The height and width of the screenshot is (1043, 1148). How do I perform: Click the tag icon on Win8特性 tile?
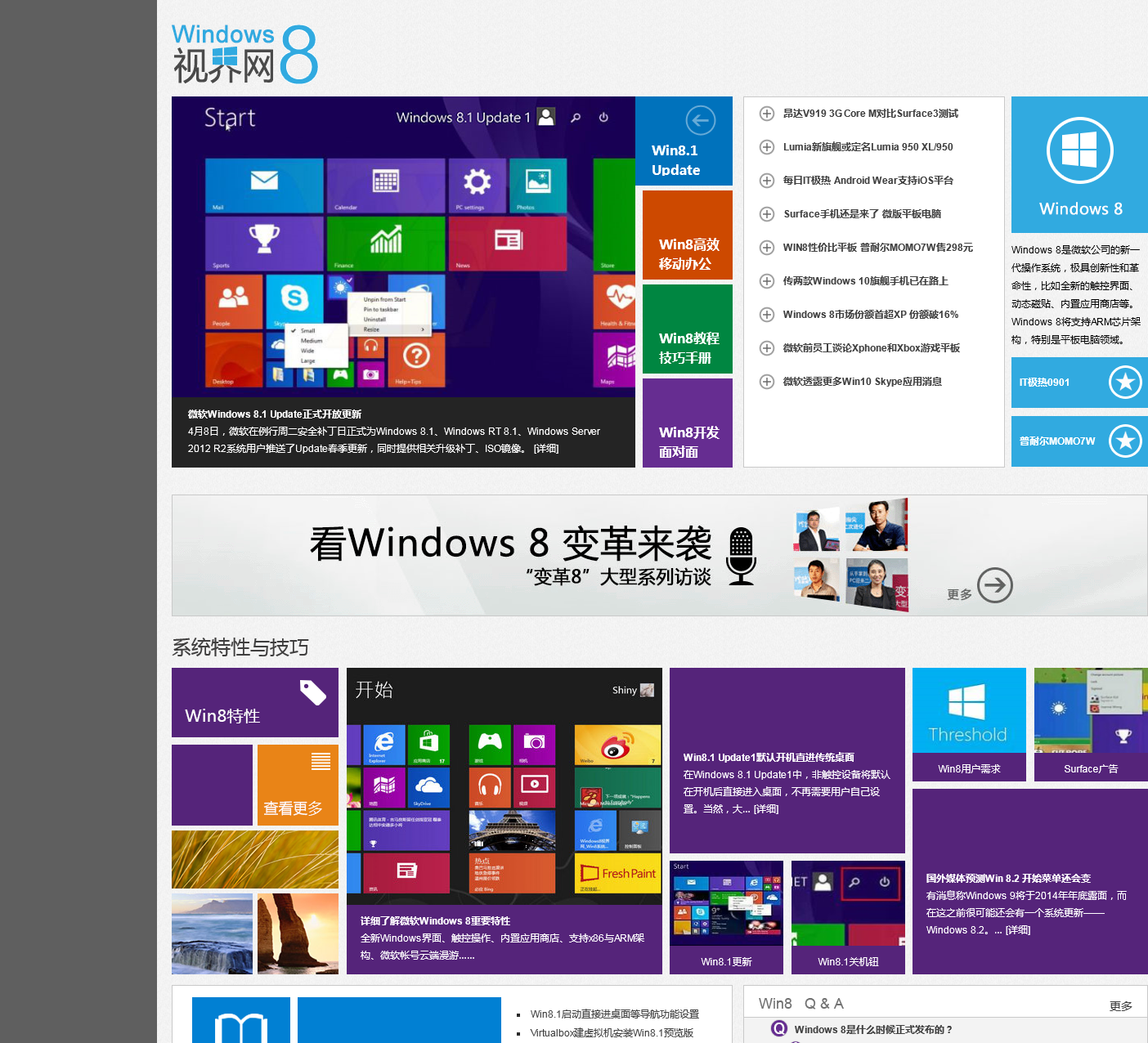tap(313, 692)
